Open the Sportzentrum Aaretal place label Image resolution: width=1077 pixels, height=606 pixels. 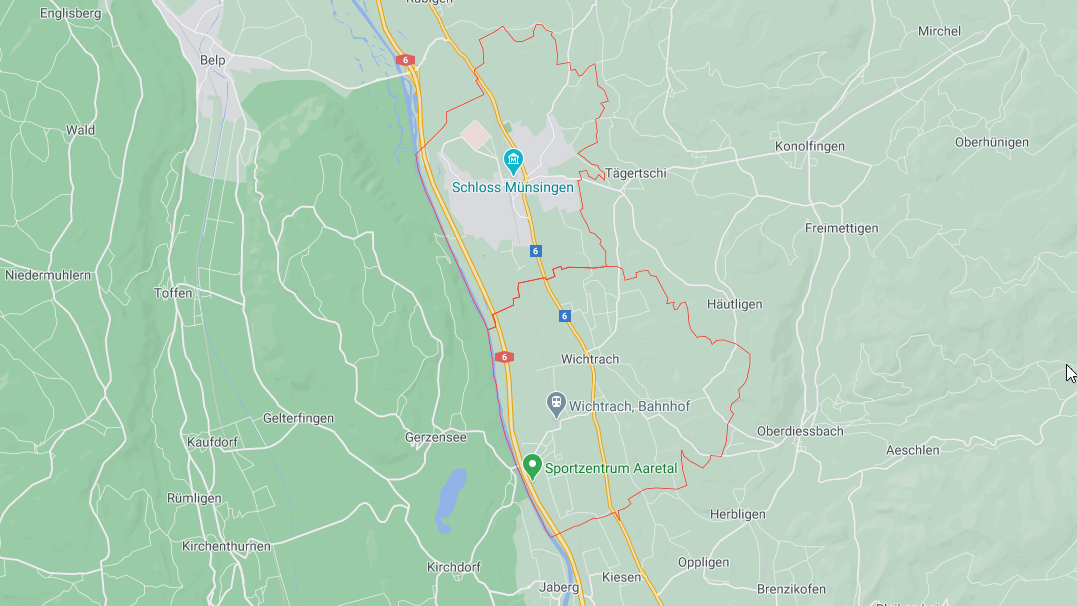(611, 469)
